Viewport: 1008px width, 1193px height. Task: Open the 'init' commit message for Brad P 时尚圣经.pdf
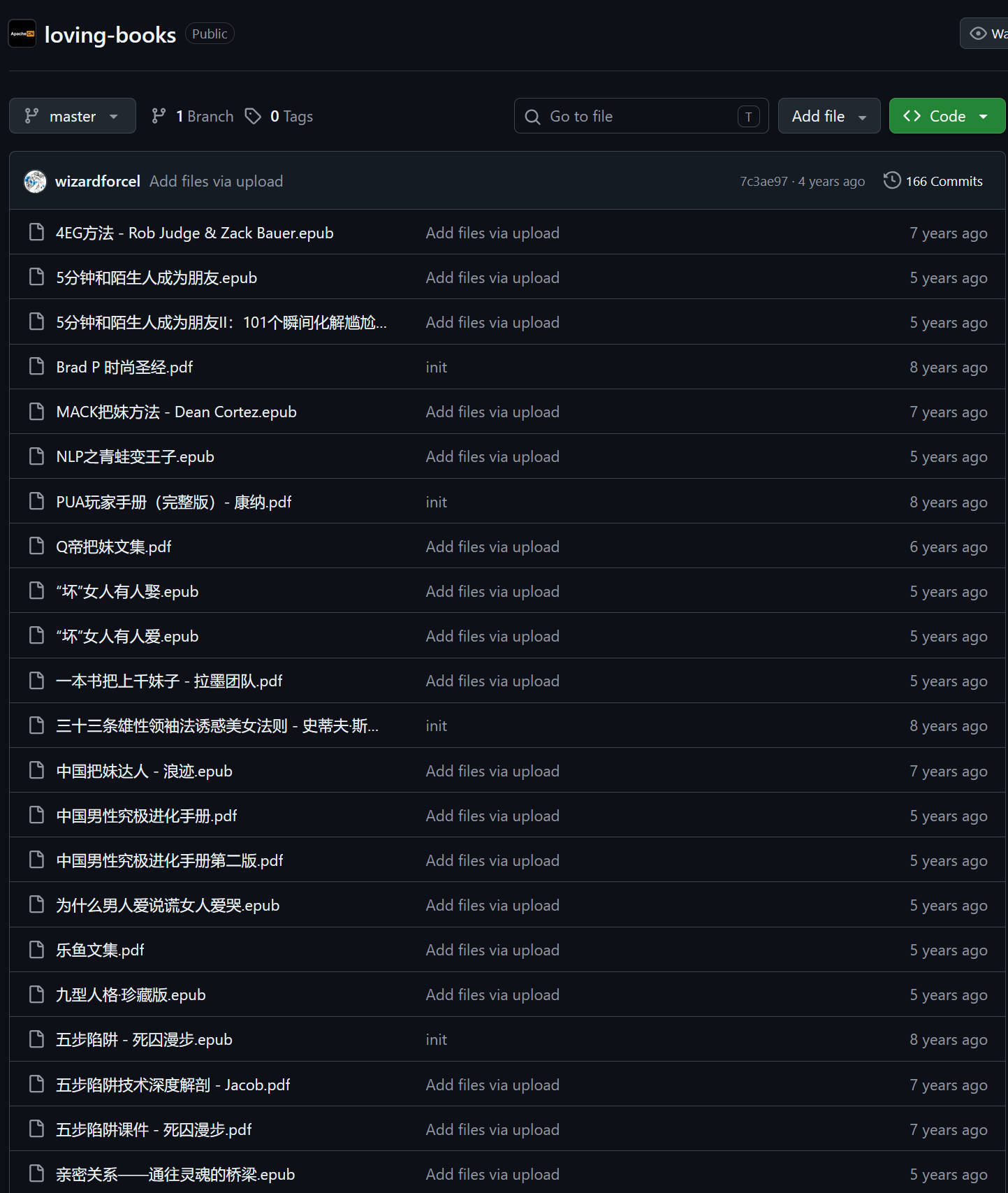click(x=437, y=367)
